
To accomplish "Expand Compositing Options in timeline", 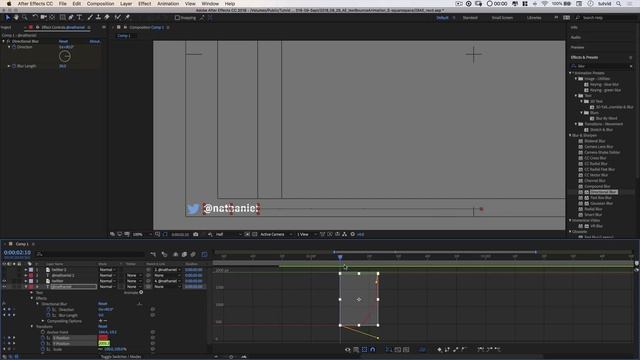I will 43,321.
